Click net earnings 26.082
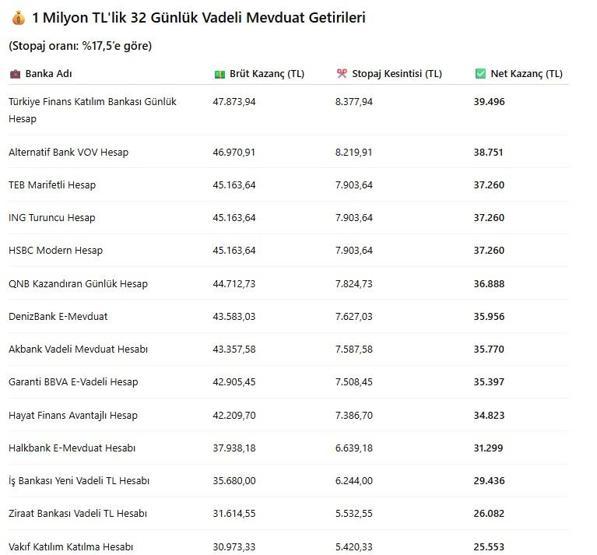Image resolution: width=597 pixels, height=555 pixels. (489, 514)
